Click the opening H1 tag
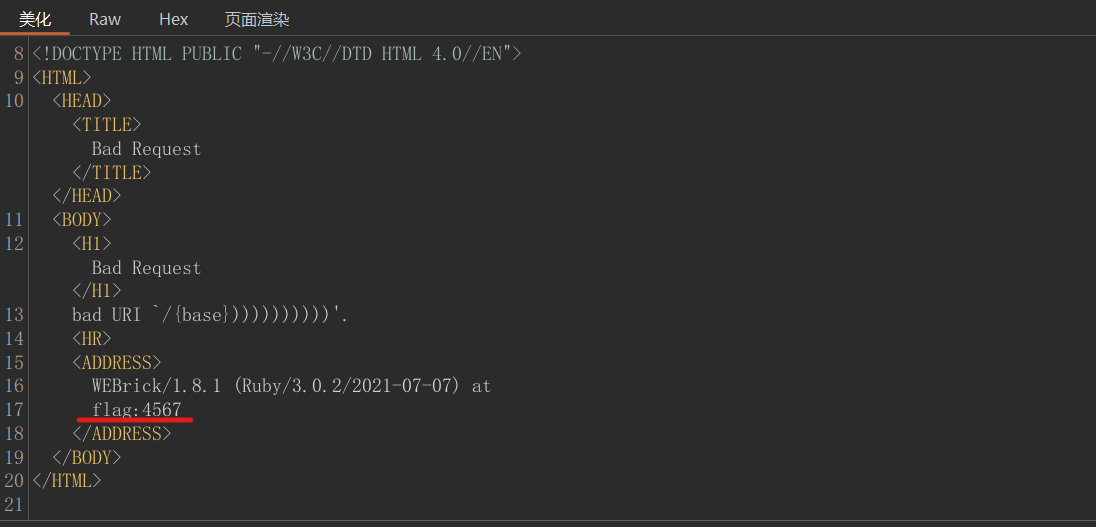The image size is (1096, 527). click(92, 243)
